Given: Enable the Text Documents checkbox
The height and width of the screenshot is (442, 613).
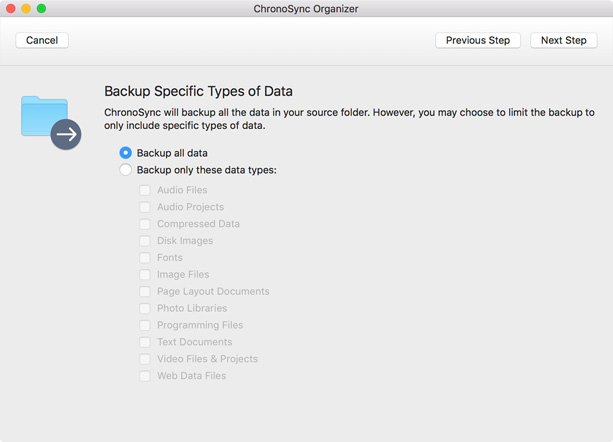Looking at the screenshot, I should (145, 342).
